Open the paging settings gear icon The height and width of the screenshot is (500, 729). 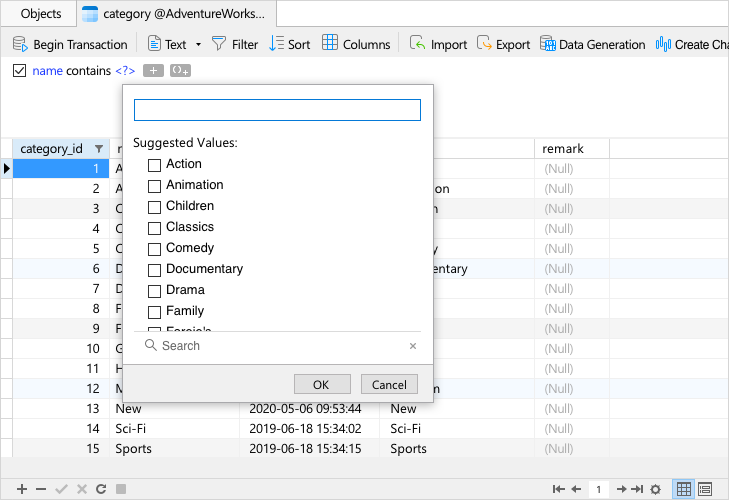[656, 489]
